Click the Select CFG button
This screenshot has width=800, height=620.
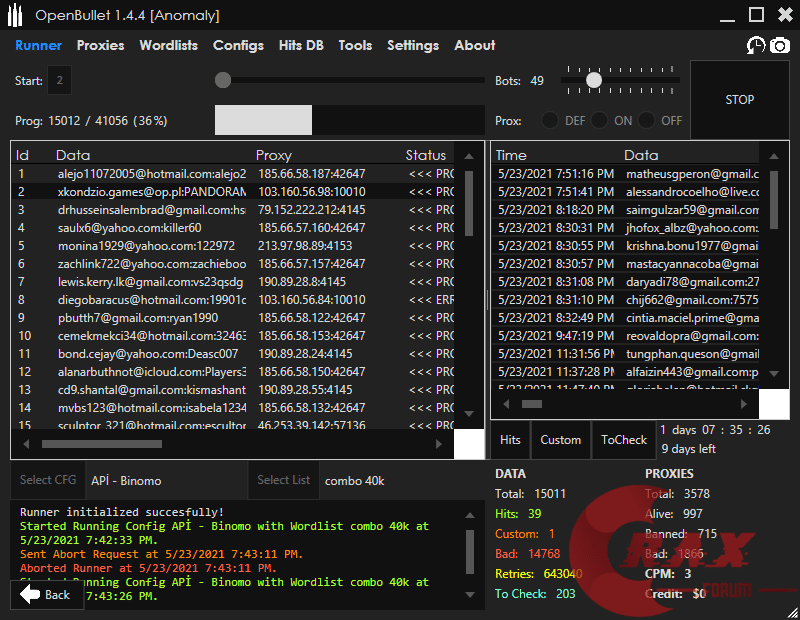[48, 480]
